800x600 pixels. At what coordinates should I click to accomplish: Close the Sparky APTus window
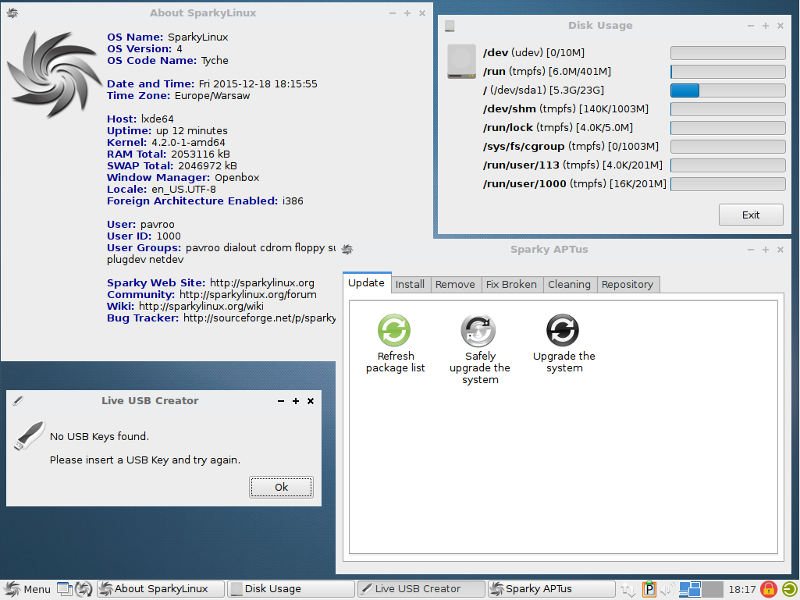780,249
